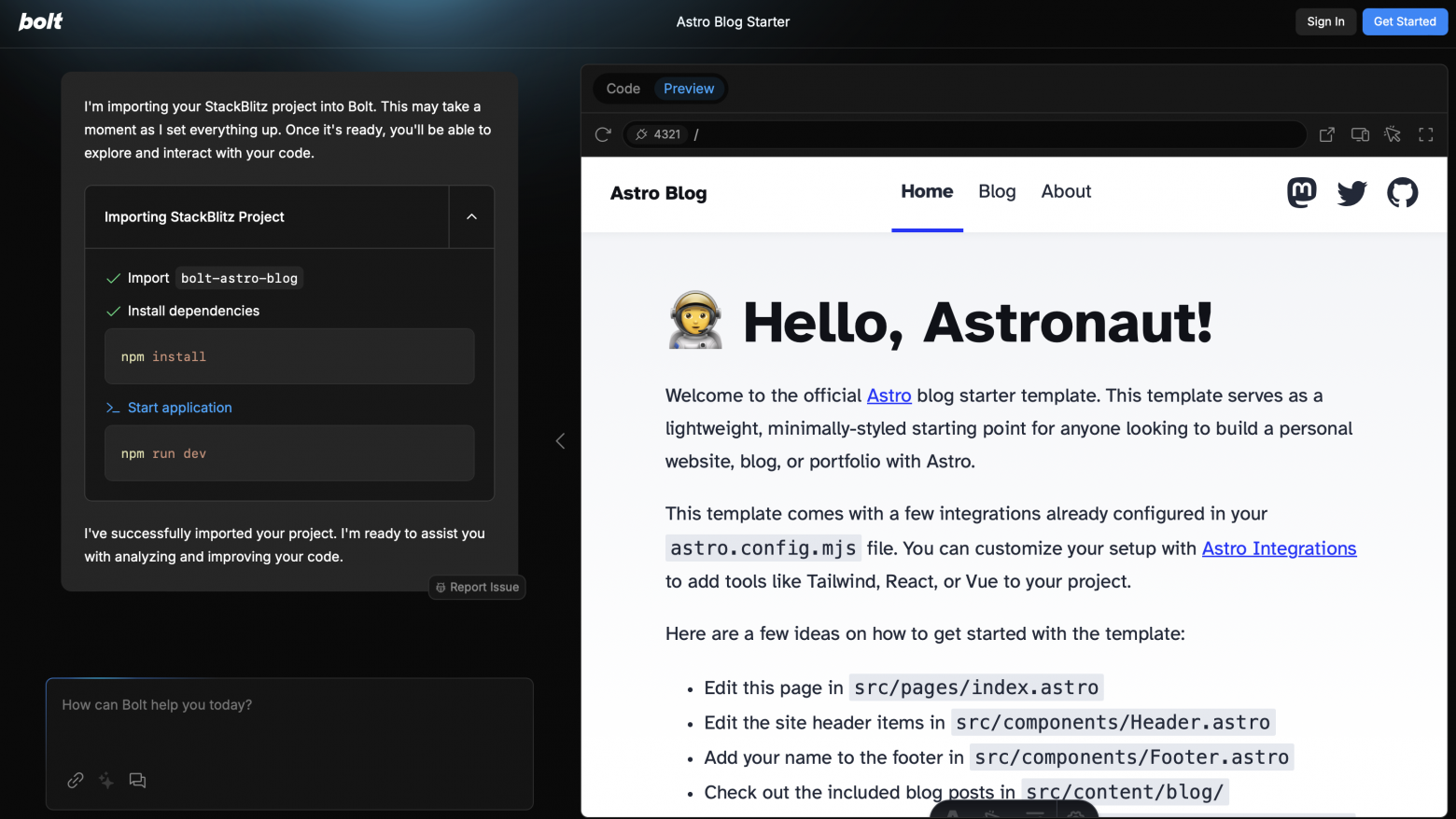
Task: Collapse the chat sidebar with left chevron
Action: (560, 441)
